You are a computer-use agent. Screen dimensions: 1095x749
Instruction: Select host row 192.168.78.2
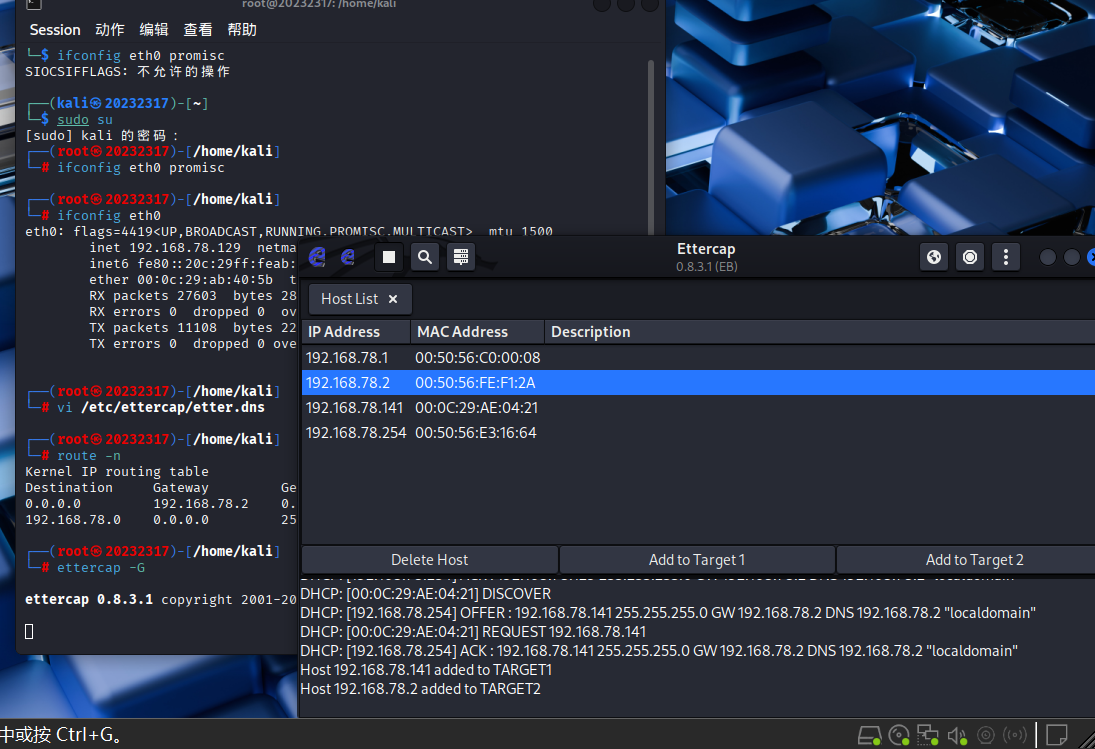click(698, 383)
